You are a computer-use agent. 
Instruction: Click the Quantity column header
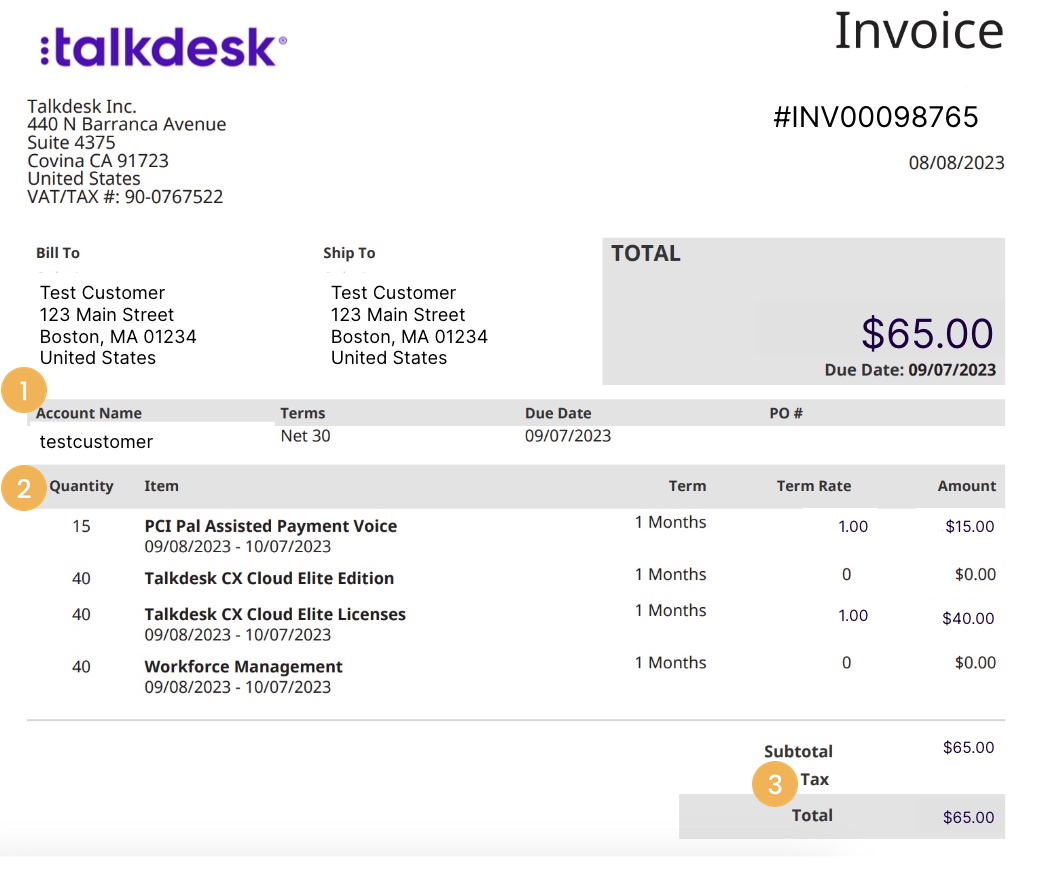click(x=82, y=487)
